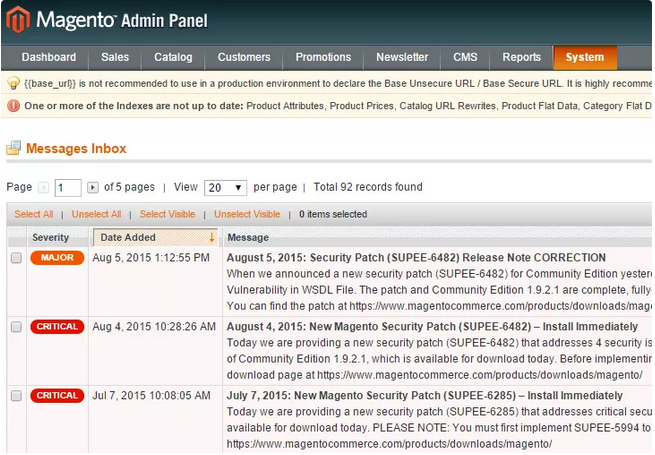The image size is (655, 455).
Task: Click the page number input field
Action: coord(68,188)
